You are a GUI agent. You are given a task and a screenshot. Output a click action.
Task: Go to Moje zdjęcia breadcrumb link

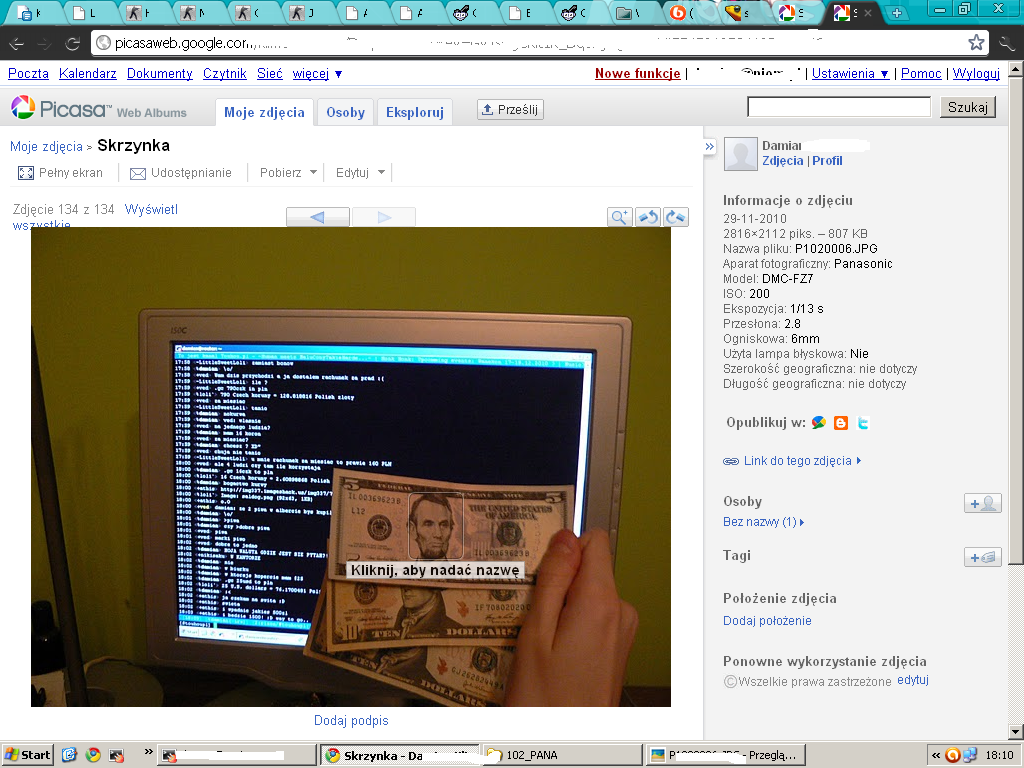tap(46, 146)
